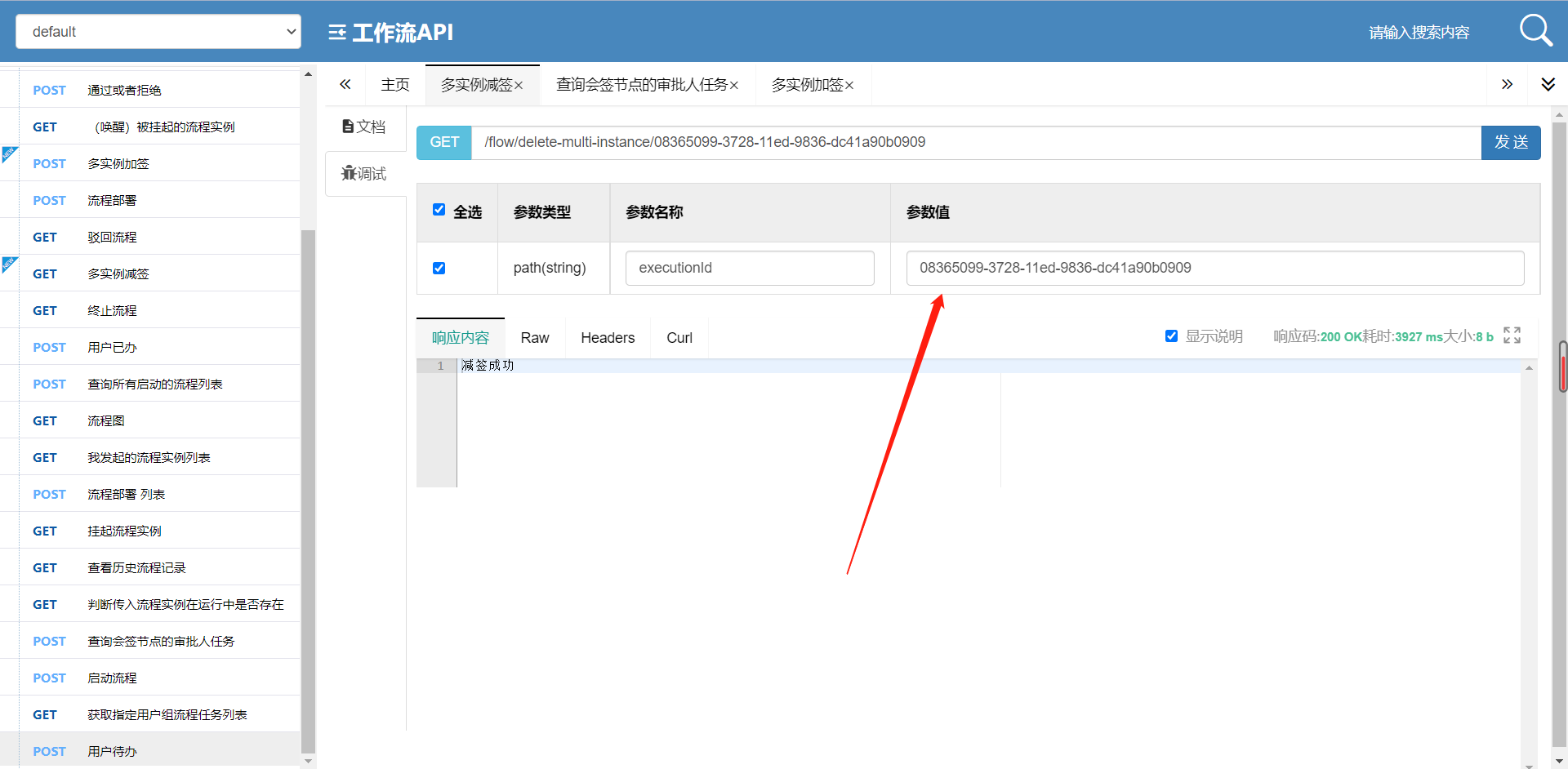Open POST 多实例加签 sidebar entry
This screenshot has height=769, width=1568.
pos(150,163)
